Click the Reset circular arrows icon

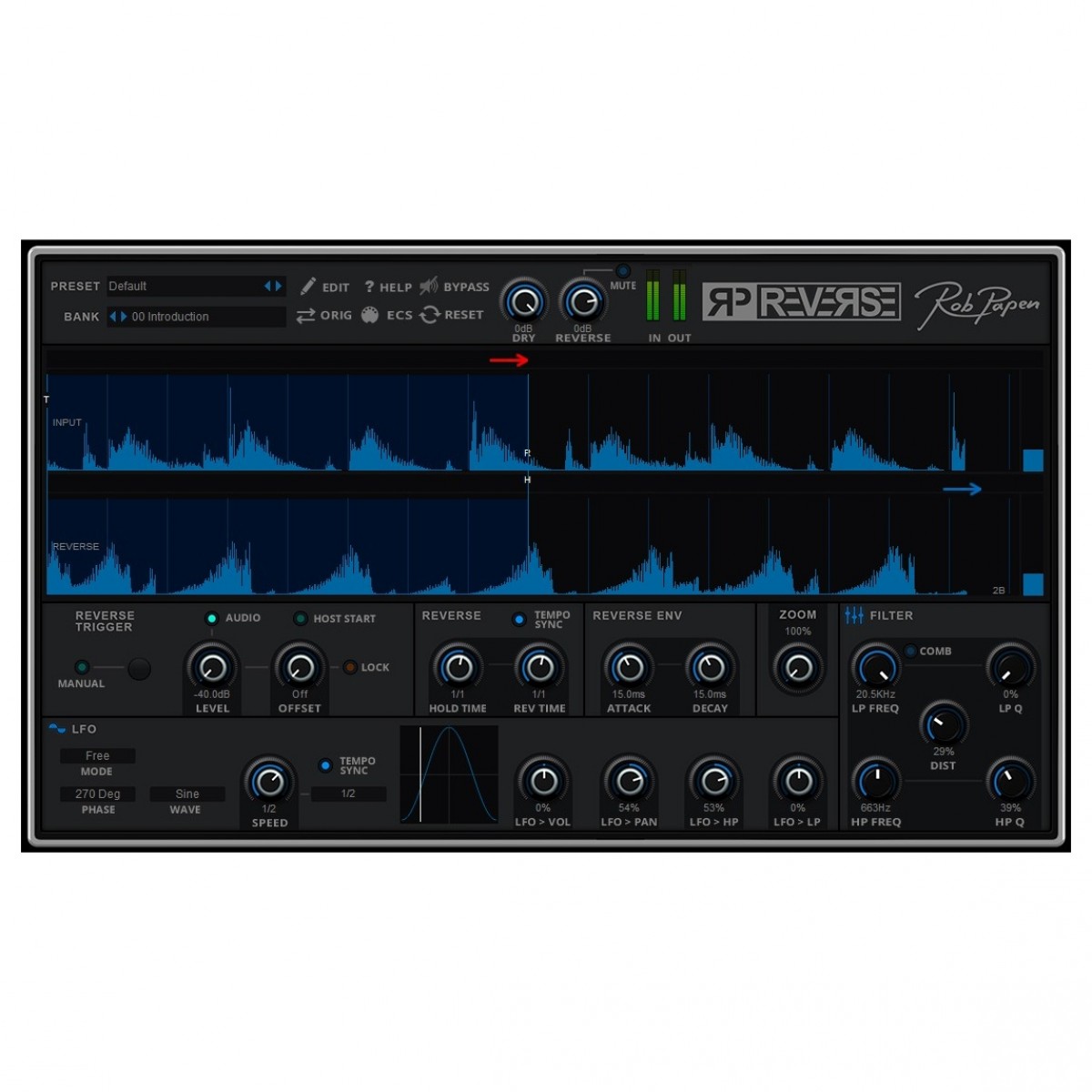pos(430,315)
